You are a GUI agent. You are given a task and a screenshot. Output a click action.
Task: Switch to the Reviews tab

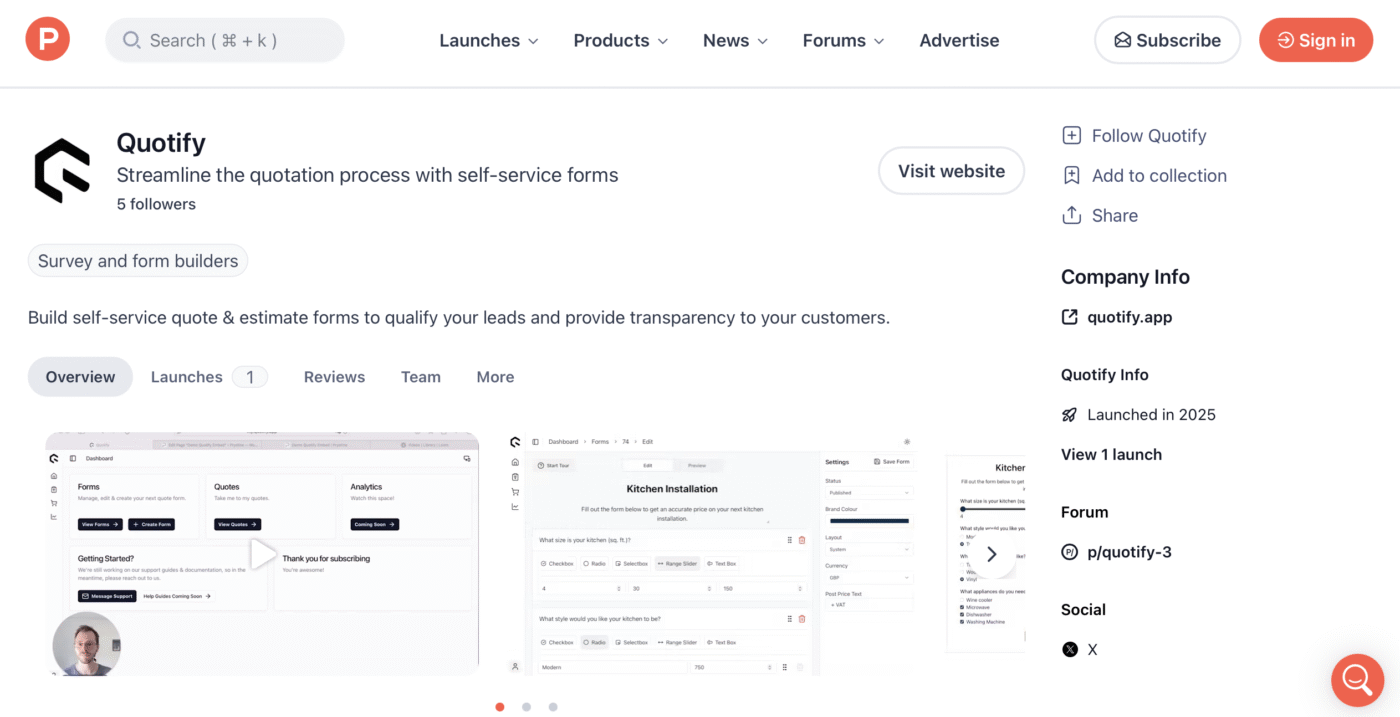tap(334, 377)
